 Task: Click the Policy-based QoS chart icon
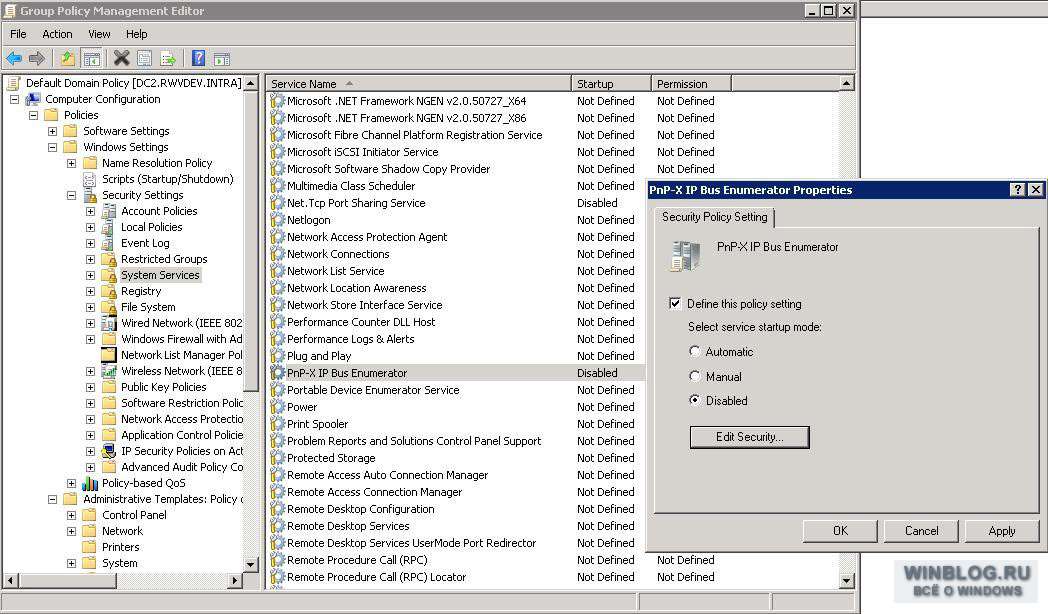click(x=90, y=484)
